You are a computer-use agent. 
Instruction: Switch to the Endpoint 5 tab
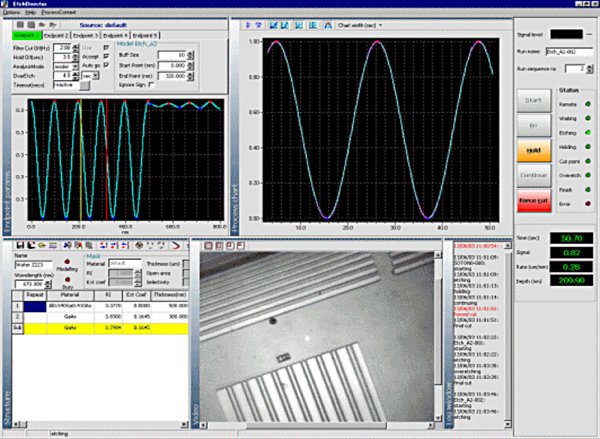[145, 36]
